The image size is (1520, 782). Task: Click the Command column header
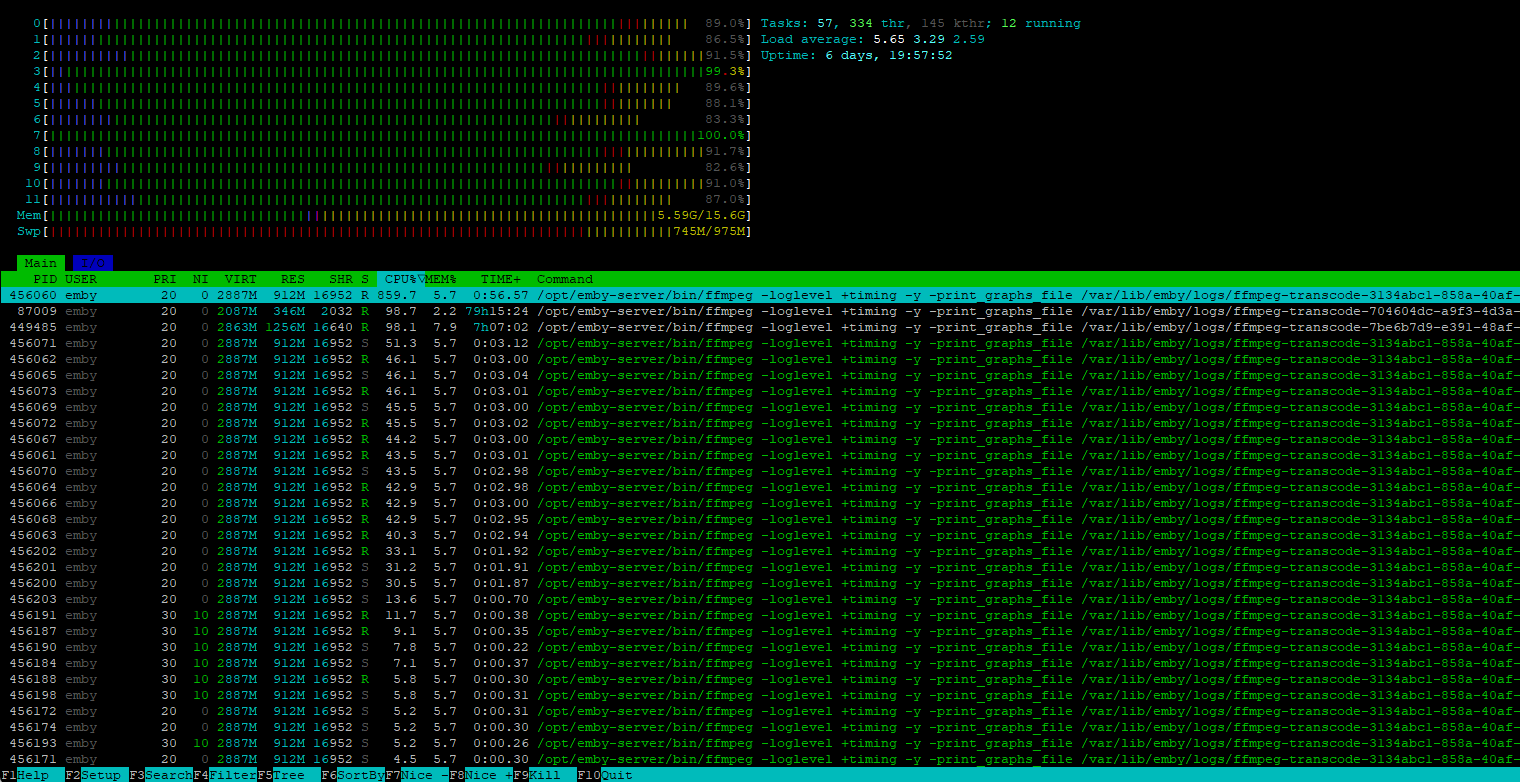(x=565, y=279)
